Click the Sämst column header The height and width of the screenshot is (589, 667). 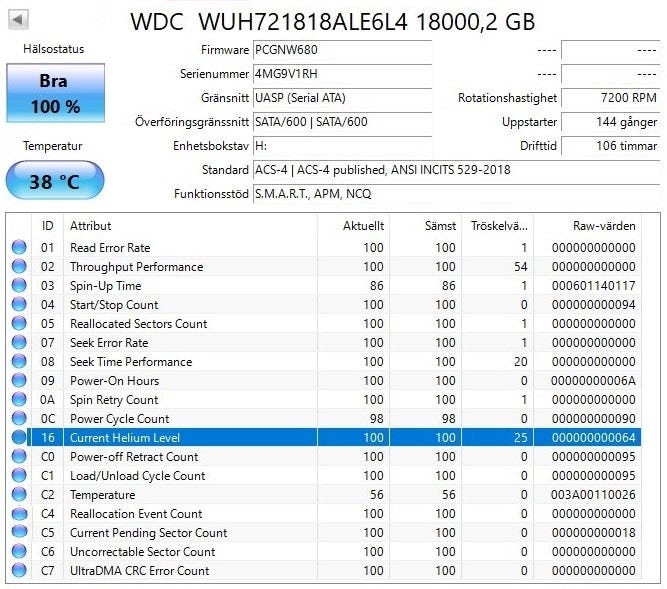(x=425, y=226)
